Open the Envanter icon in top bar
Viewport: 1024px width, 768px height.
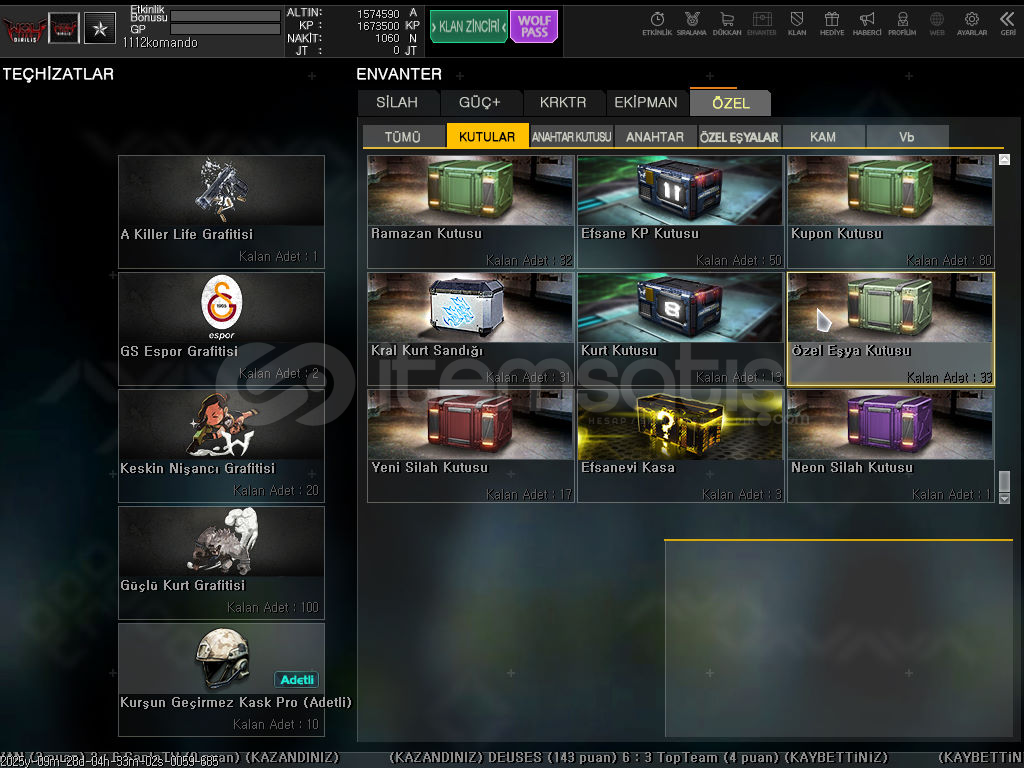click(761, 24)
